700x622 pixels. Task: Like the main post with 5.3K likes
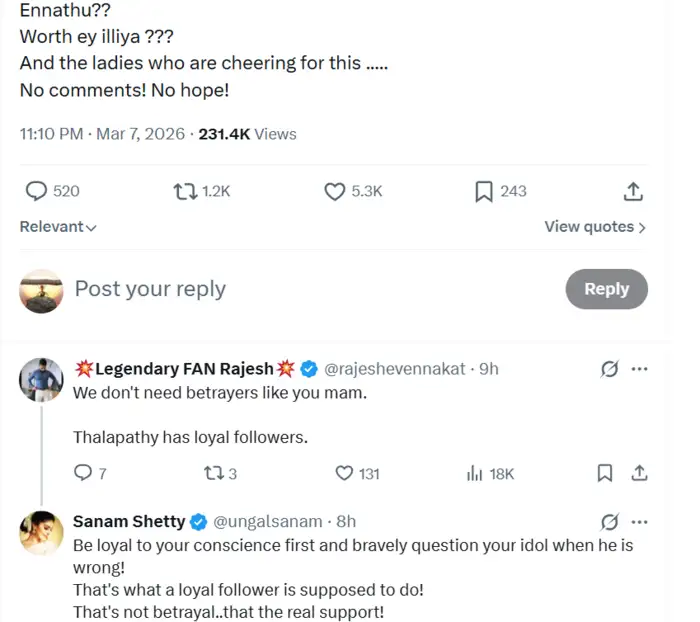335,191
